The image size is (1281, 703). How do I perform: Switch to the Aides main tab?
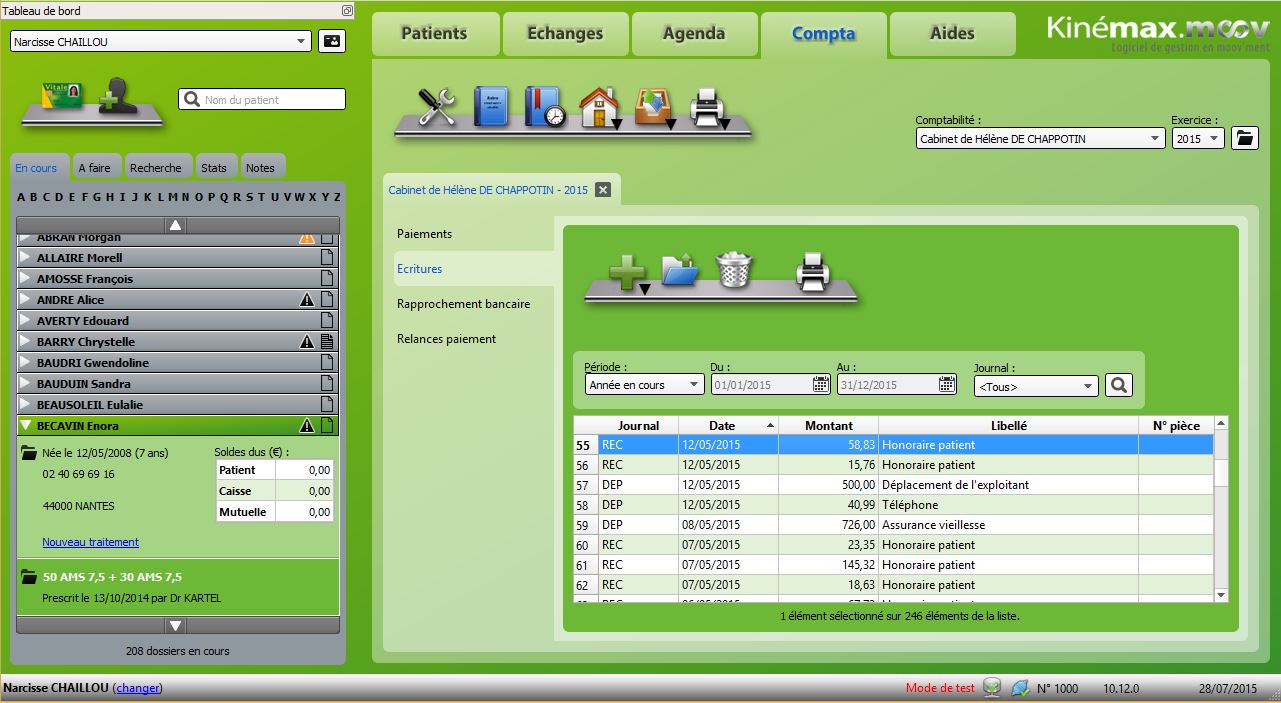[952, 34]
